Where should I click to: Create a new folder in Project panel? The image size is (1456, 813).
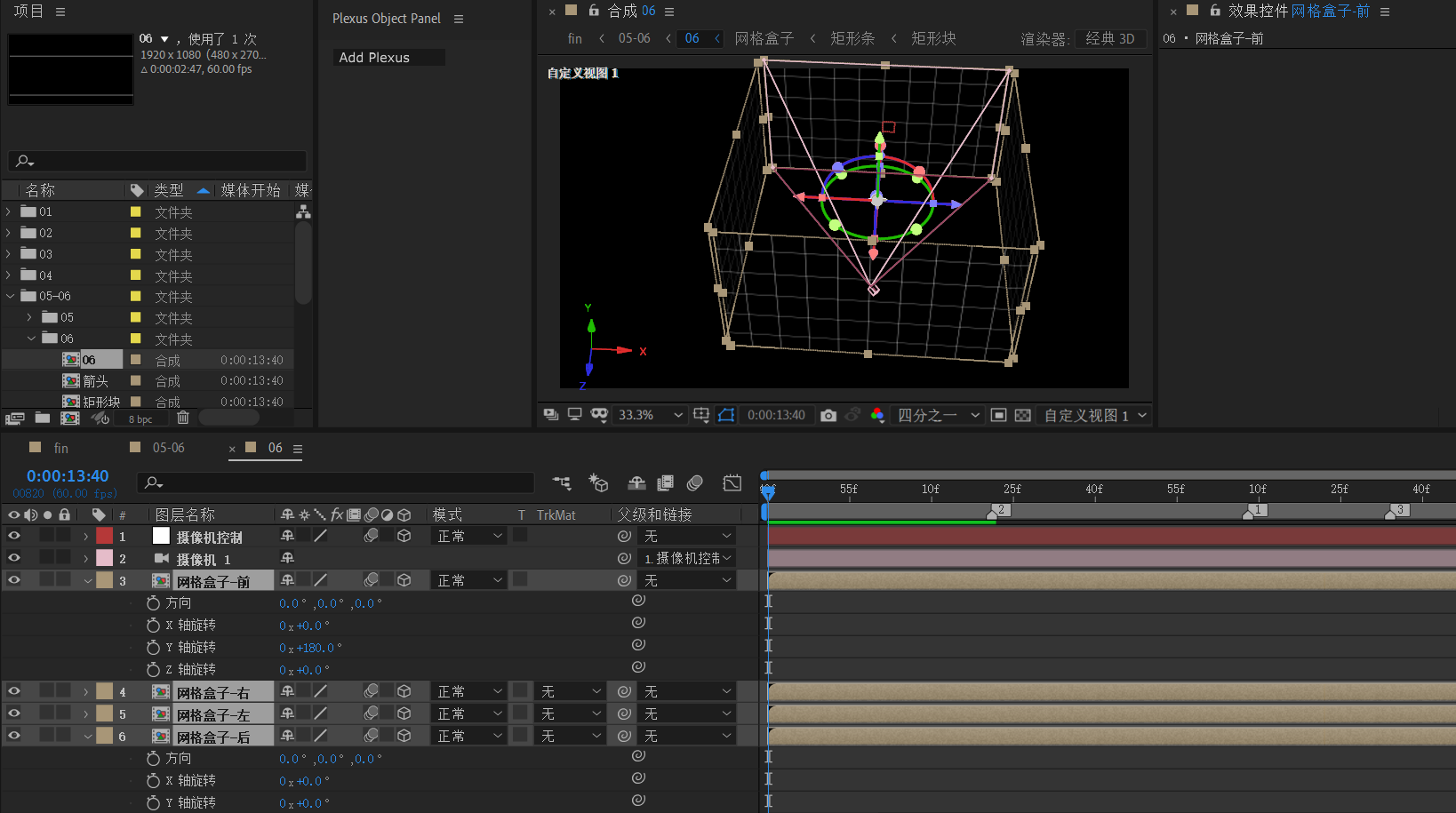coord(42,418)
